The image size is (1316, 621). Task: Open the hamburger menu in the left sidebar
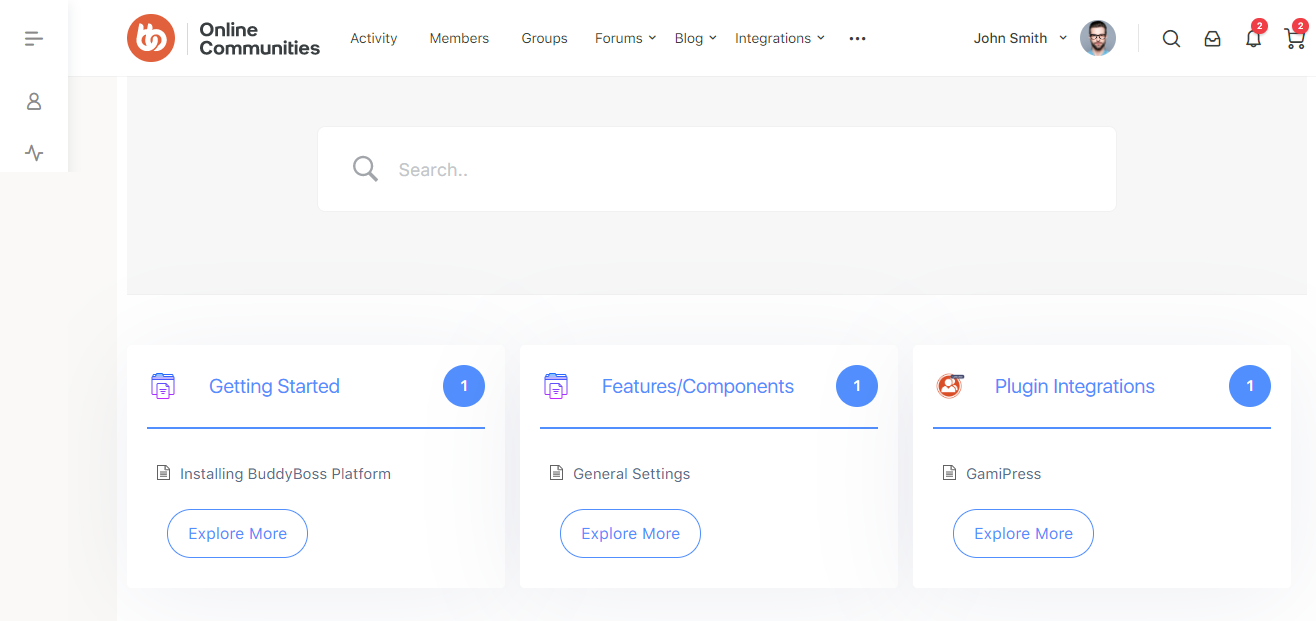33,38
